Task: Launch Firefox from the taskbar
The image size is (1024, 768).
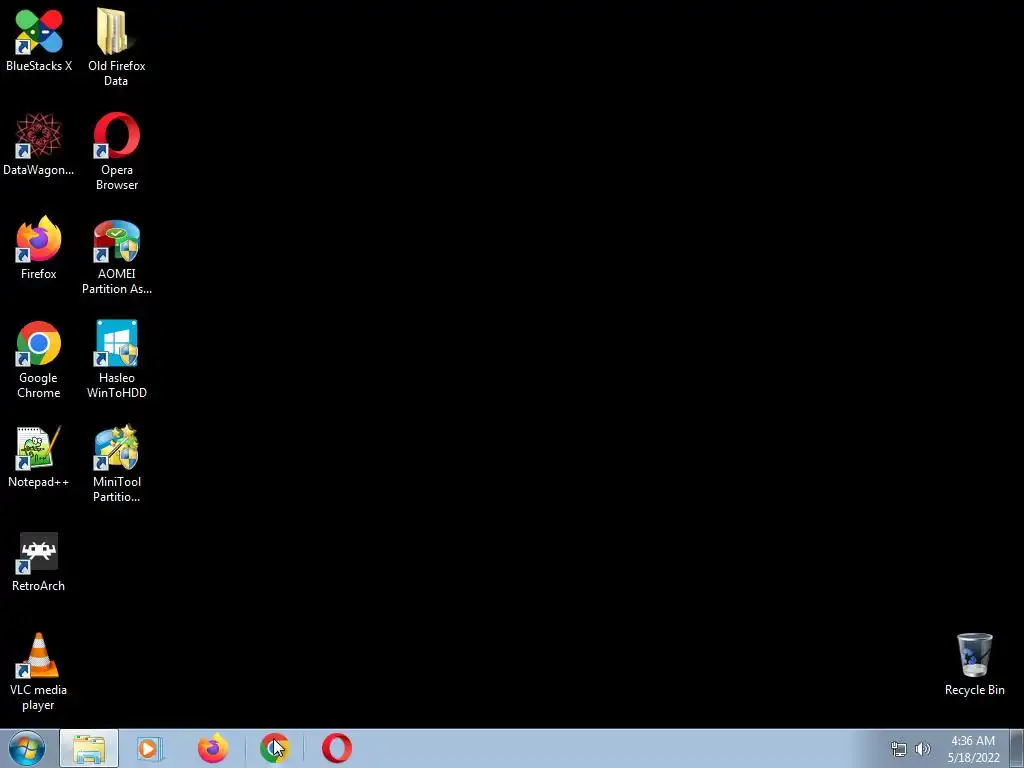Action: click(212, 748)
